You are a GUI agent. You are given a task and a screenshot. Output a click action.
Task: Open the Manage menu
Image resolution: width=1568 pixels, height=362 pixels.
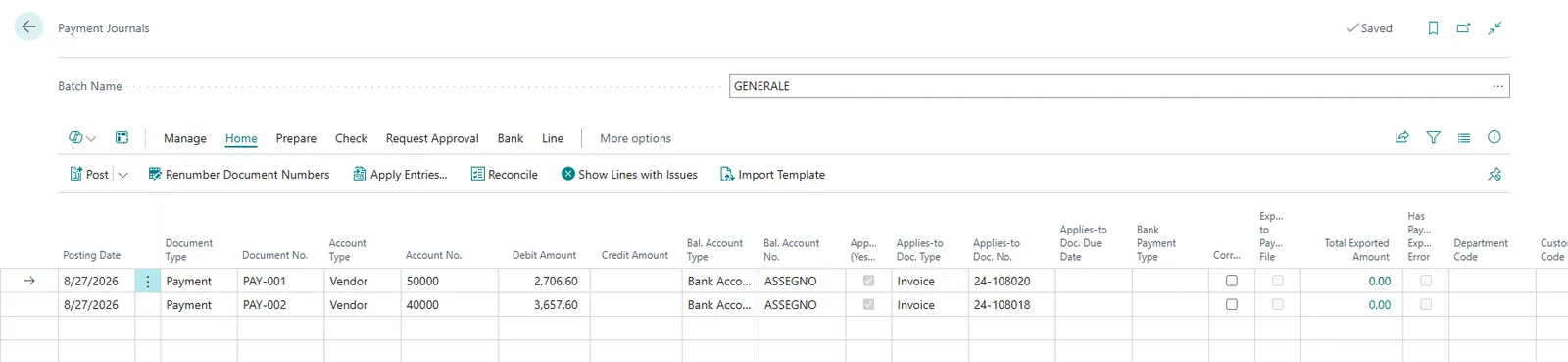coord(185,138)
